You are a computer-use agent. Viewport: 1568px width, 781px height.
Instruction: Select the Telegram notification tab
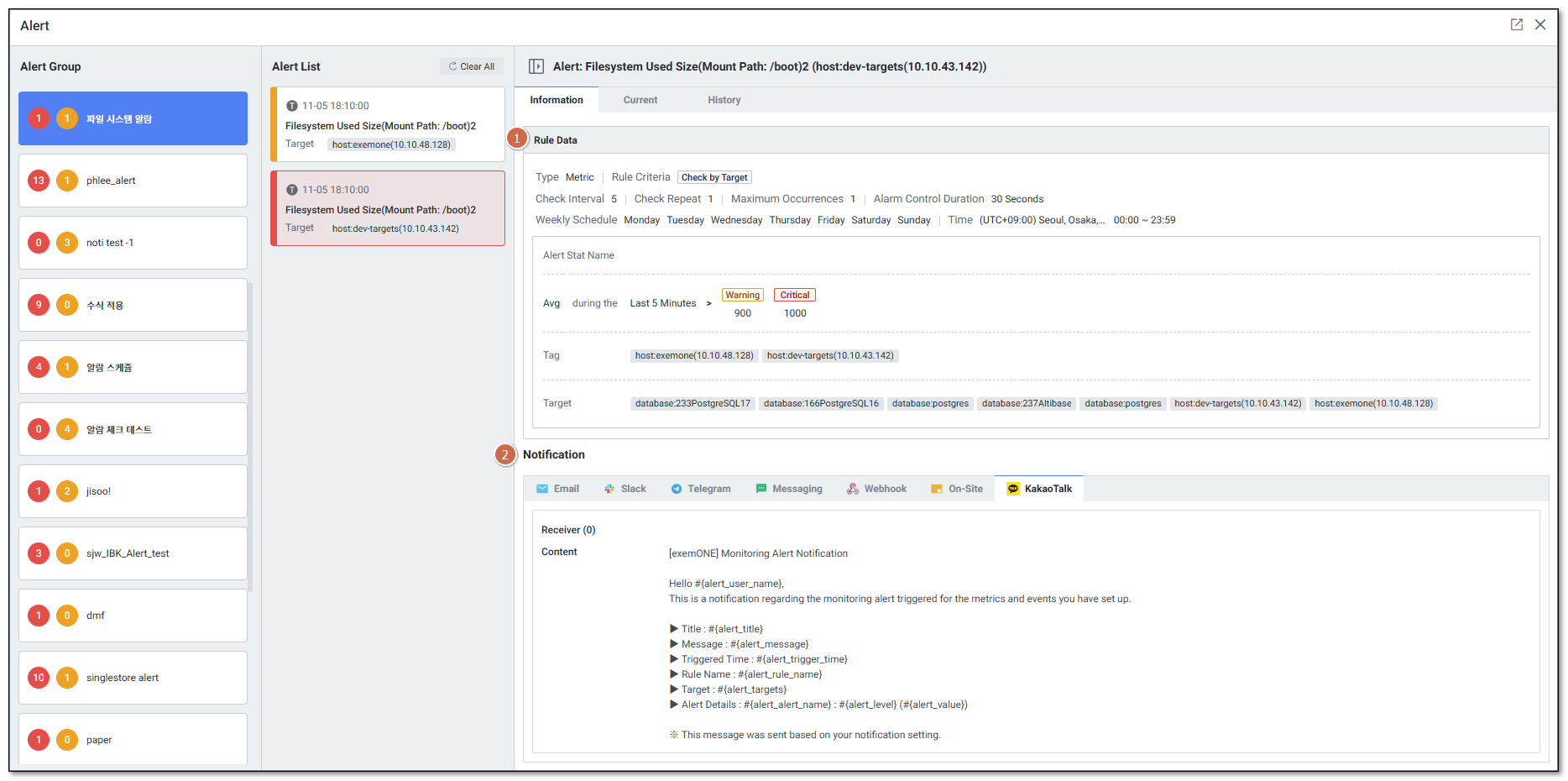(x=700, y=489)
